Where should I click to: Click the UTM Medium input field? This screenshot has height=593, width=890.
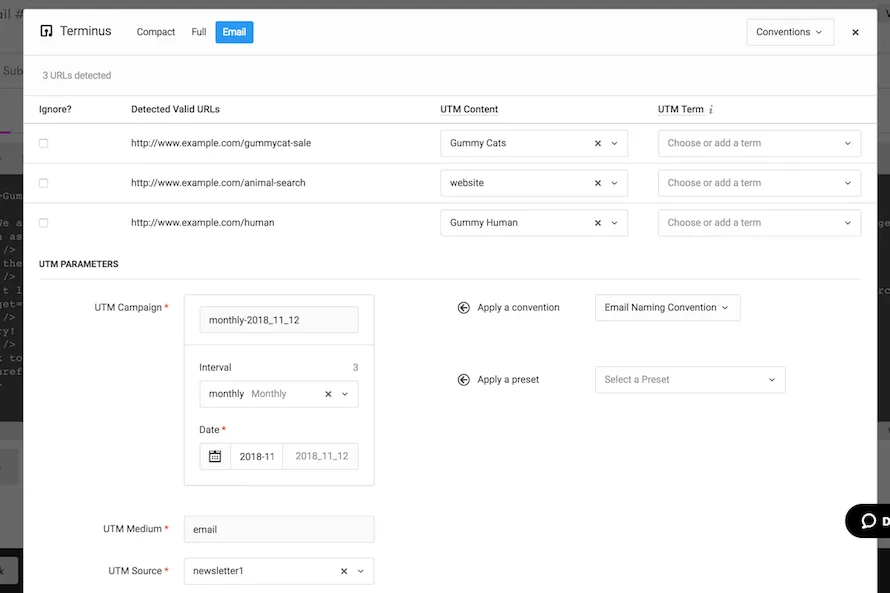pos(278,528)
